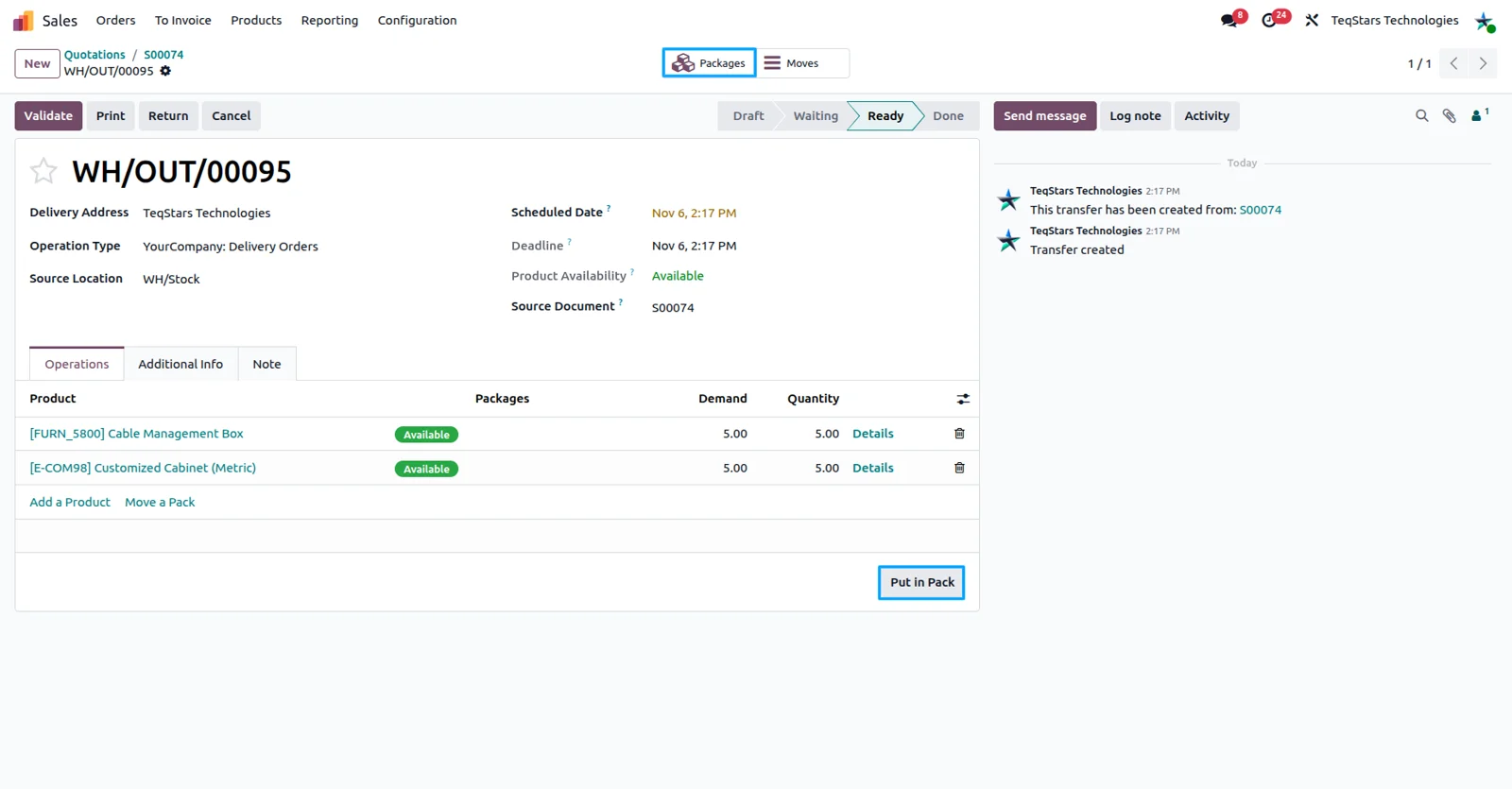The width and height of the screenshot is (1512, 789).
Task: Go to the previous record arrow
Action: click(1453, 63)
